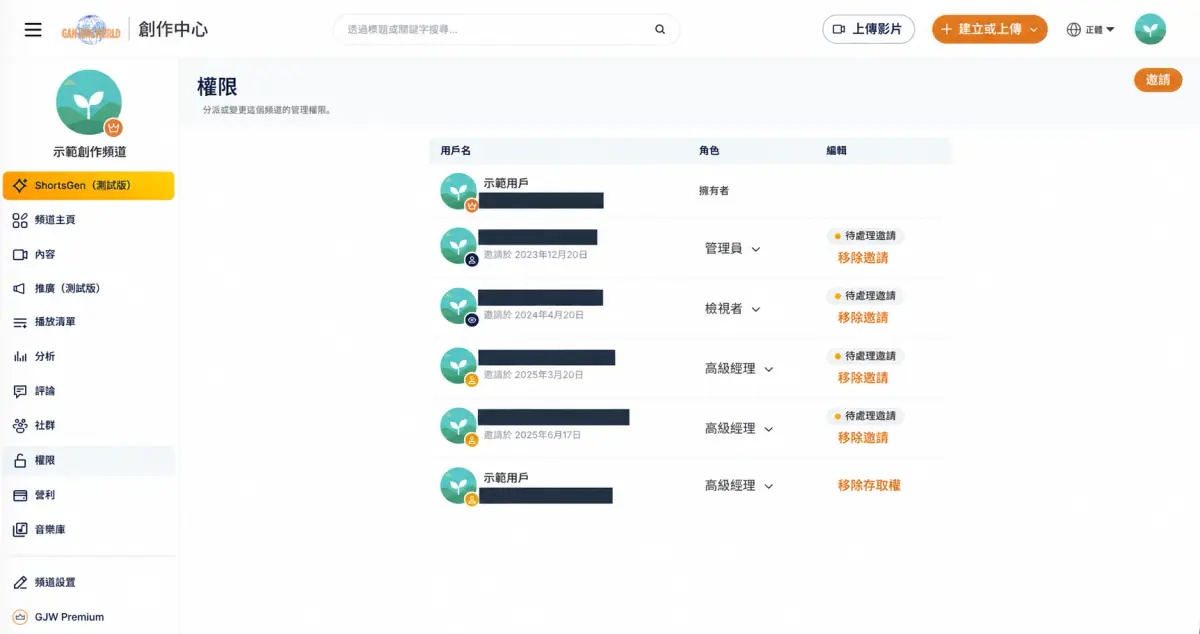Open GJW Premium in the sidebar
The image size is (1200, 634).
pos(89,617)
